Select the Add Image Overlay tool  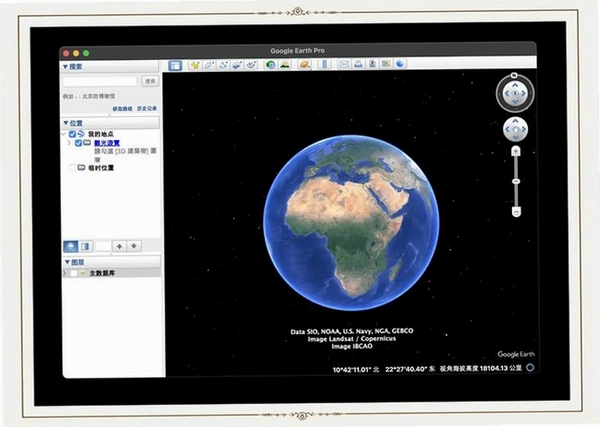[x=237, y=65]
